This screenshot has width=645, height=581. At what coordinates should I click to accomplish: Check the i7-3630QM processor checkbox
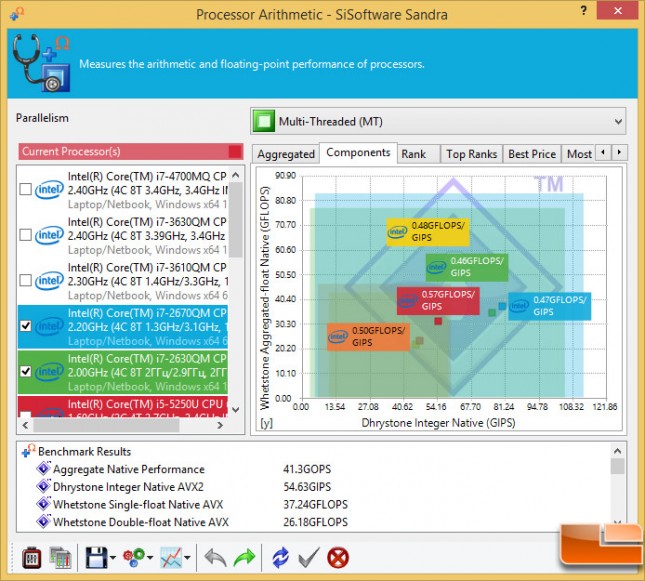26,235
